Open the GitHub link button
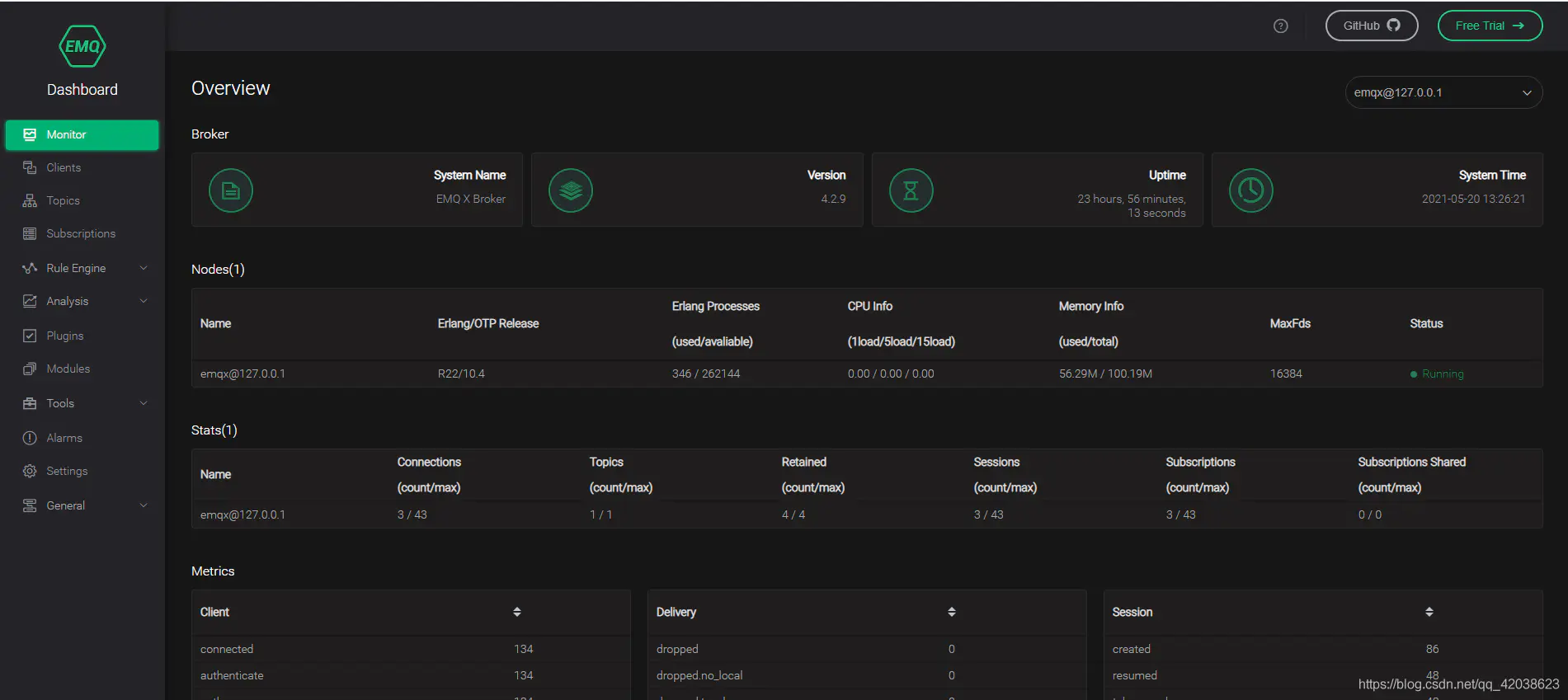This screenshot has width=1568, height=700. (x=1371, y=26)
